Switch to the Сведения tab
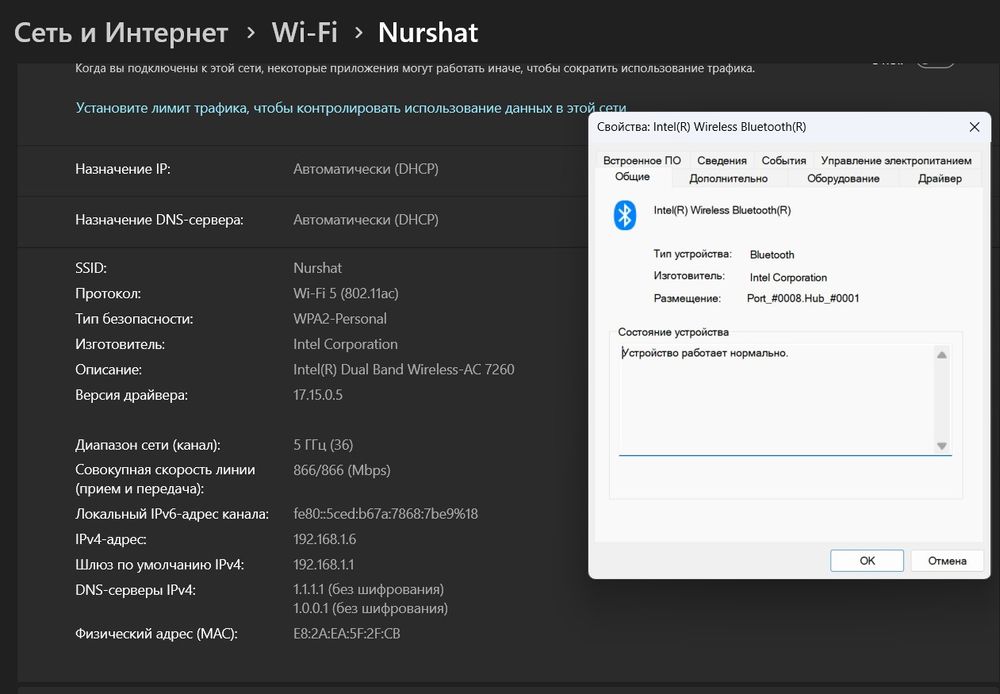This screenshot has width=1000, height=694. [x=722, y=161]
